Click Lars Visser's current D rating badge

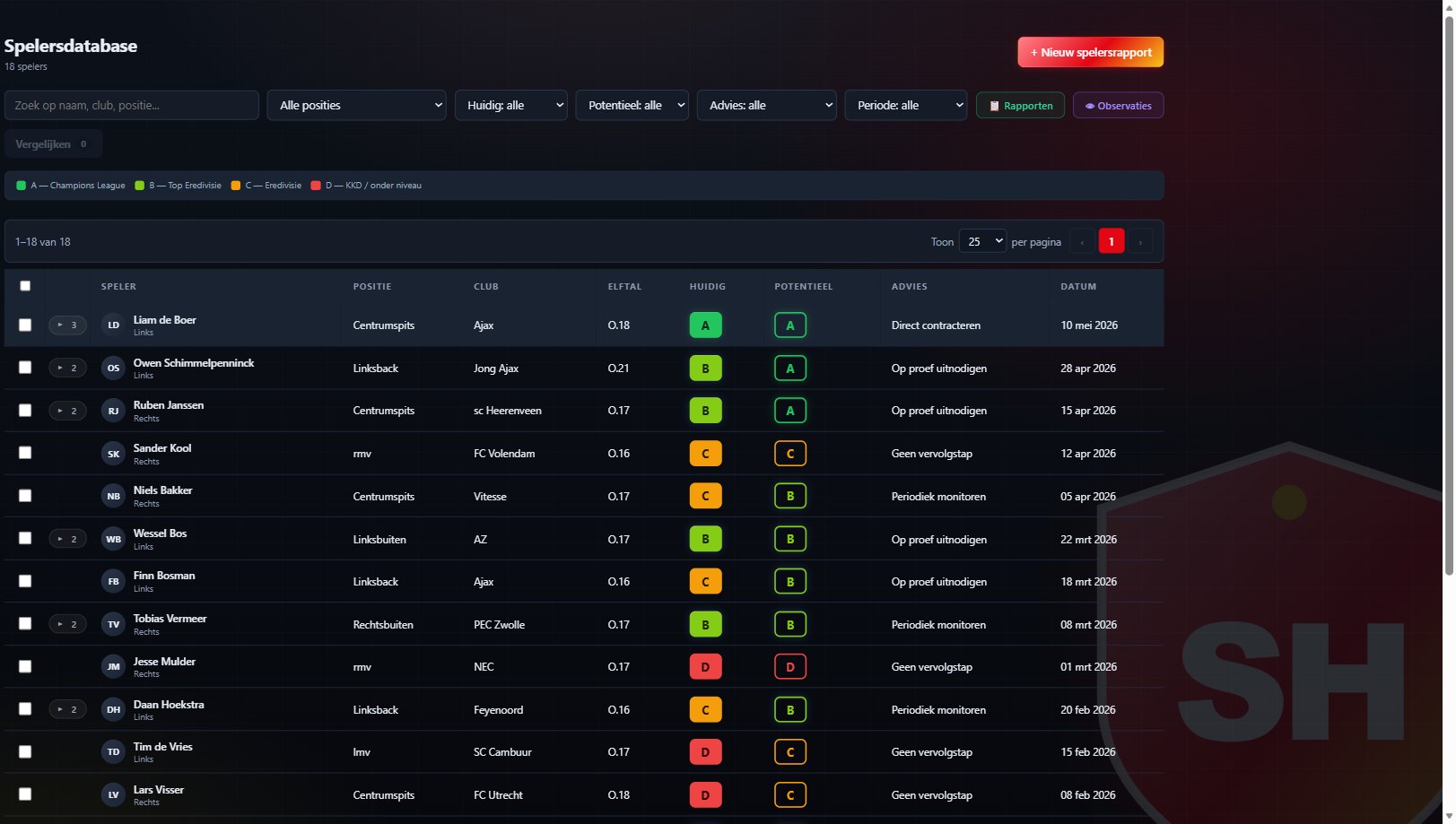pos(705,794)
